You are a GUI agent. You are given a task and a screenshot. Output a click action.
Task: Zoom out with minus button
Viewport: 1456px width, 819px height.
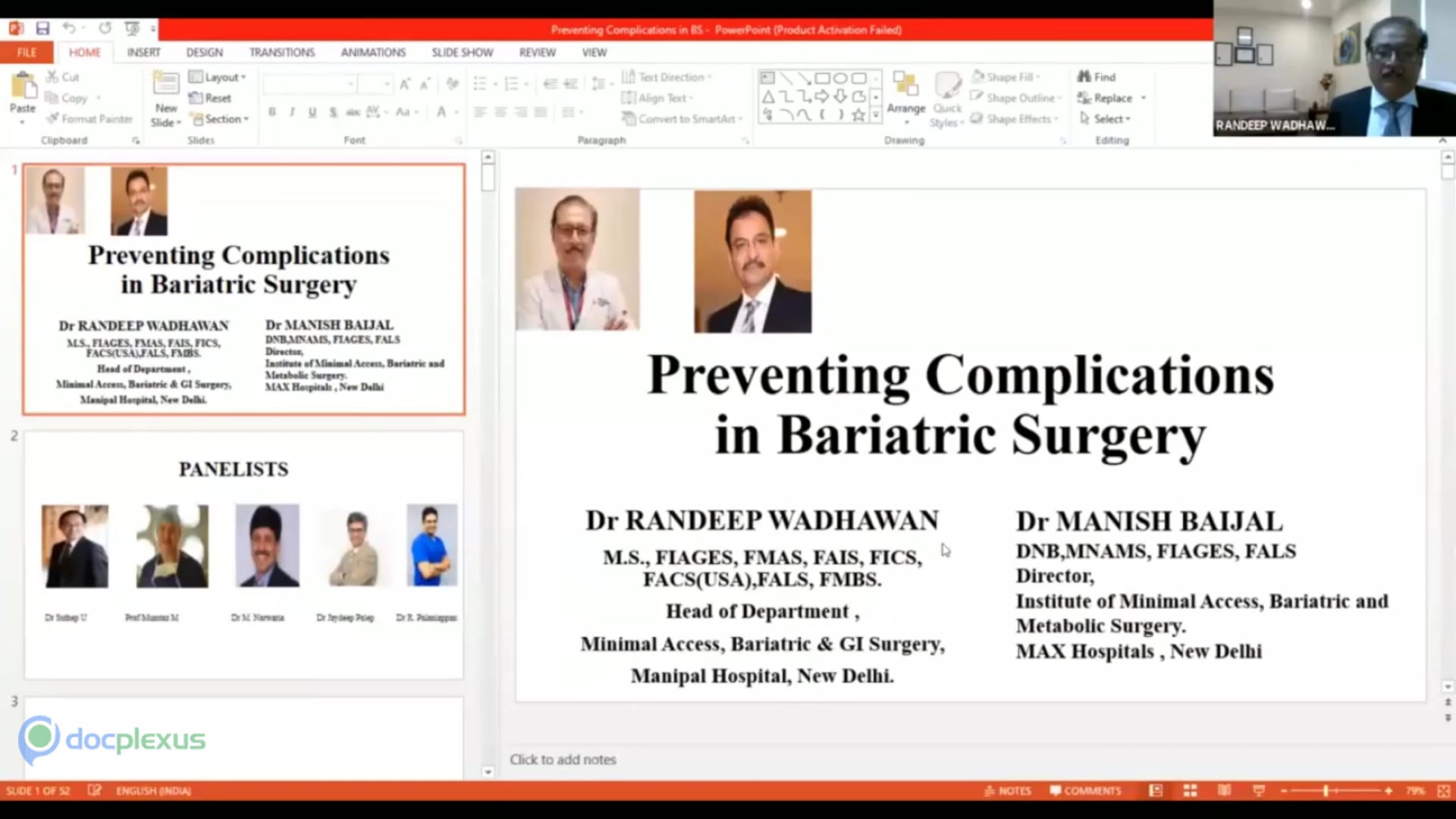pos(1284,791)
